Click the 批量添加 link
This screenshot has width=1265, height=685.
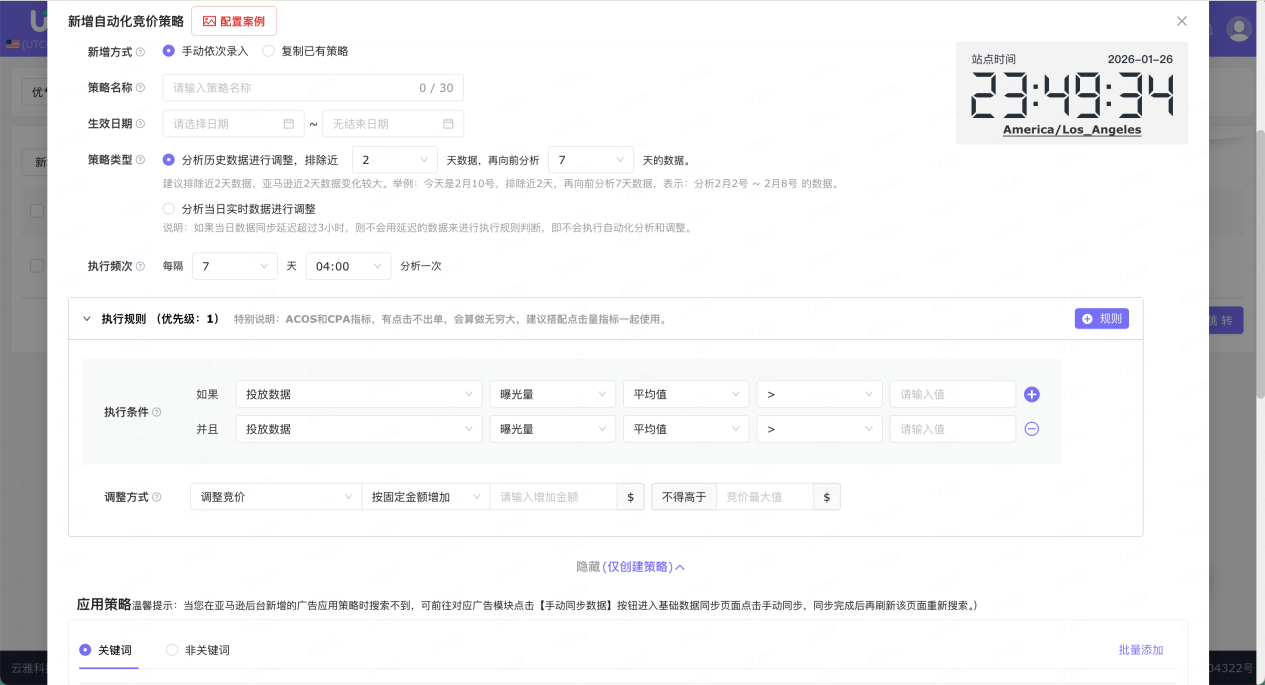[x=1141, y=650]
